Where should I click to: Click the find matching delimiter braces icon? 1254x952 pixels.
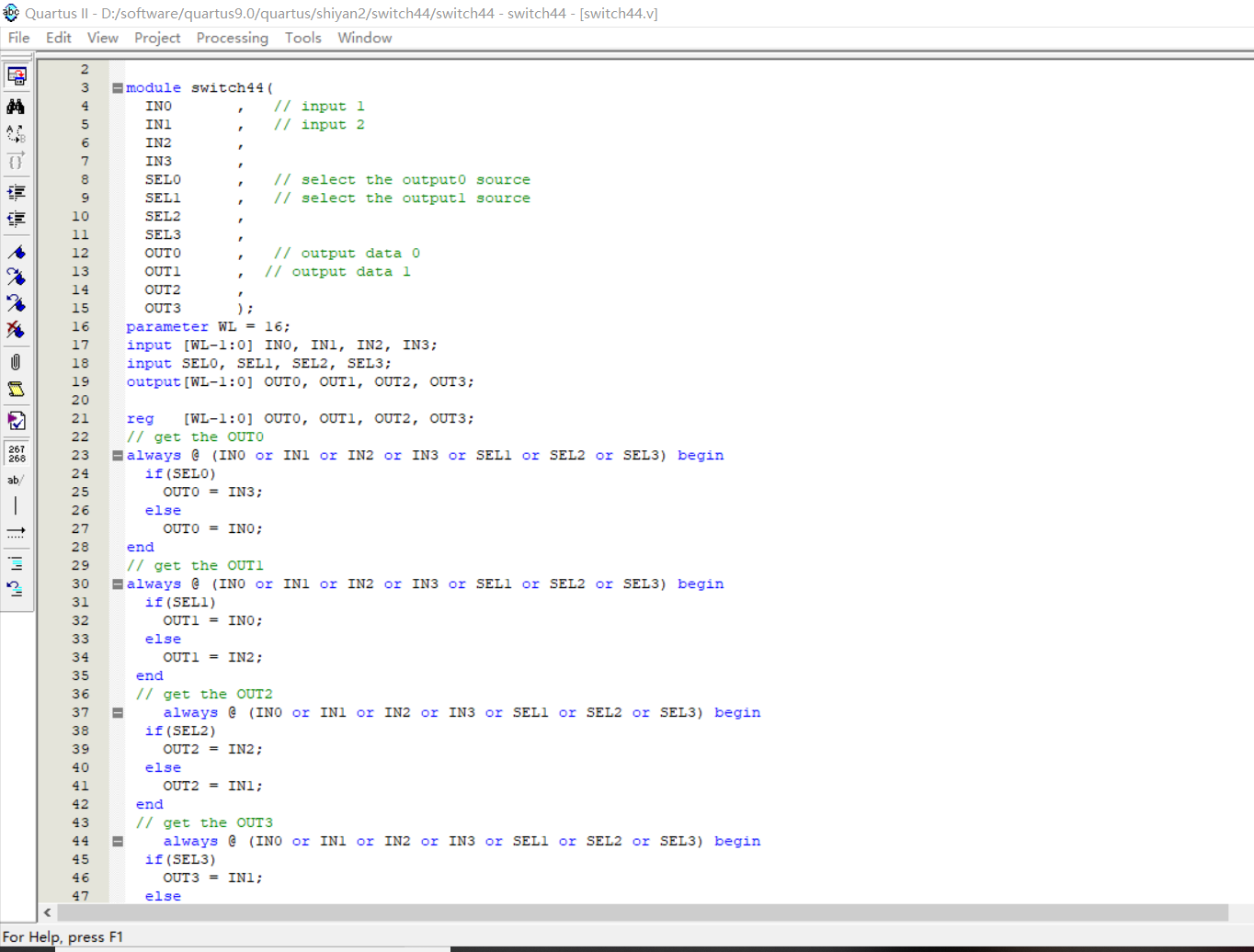point(16,162)
